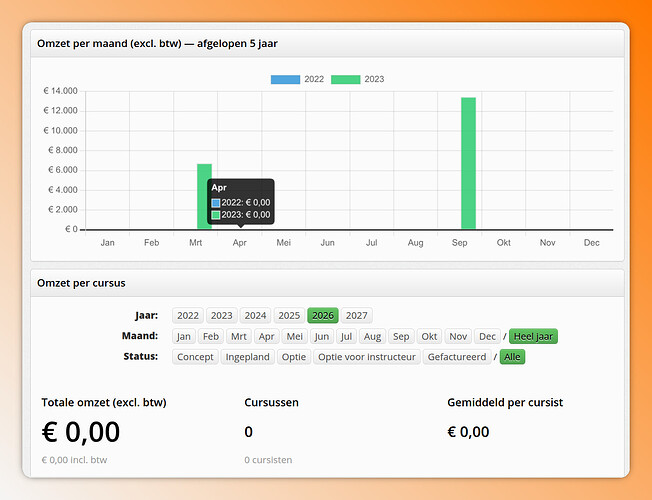Filter by month Feb button
652x500 pixels.
click(x=211, y=336)
